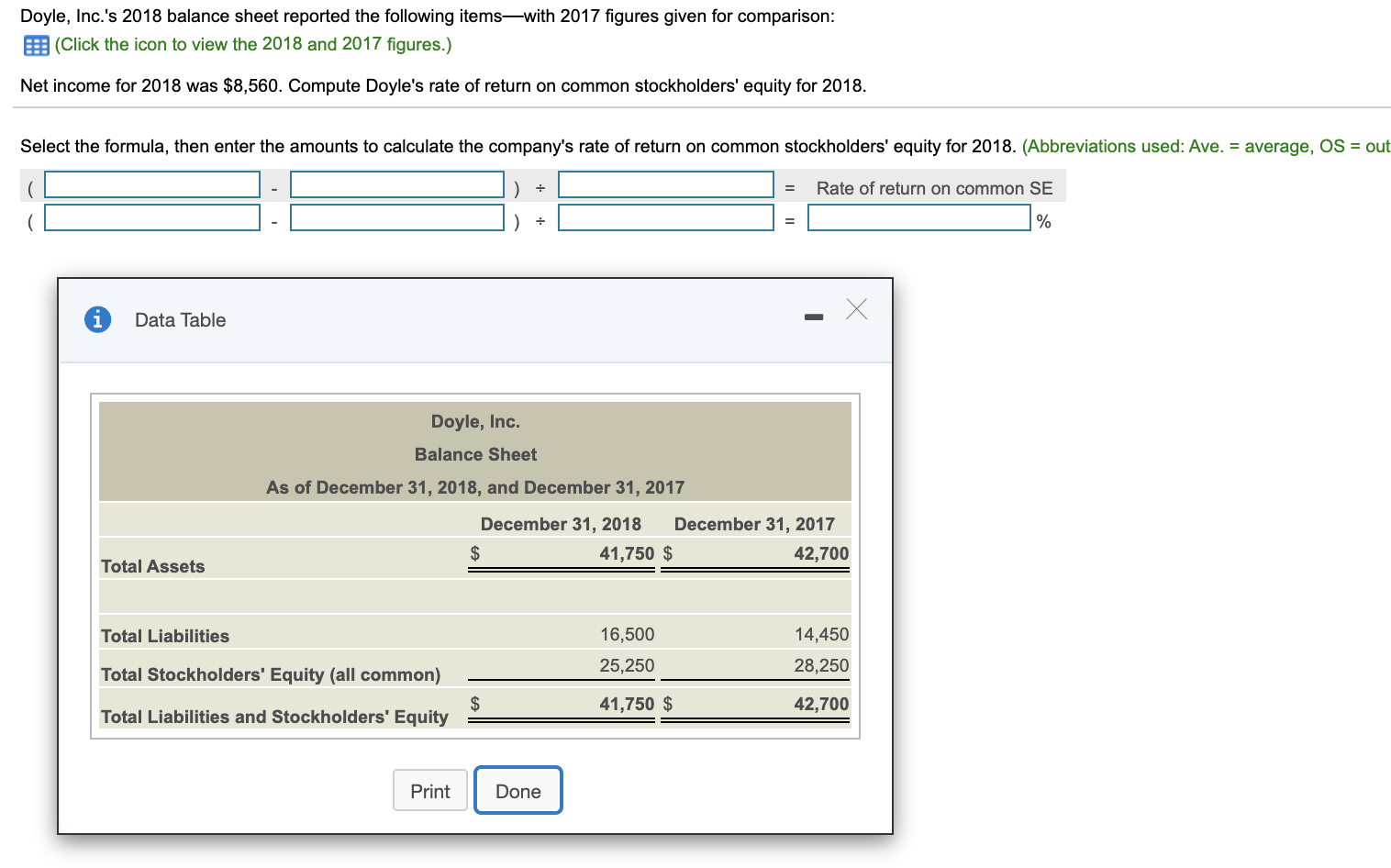Screen dimensions: 1391x868
Task: Click the blue info icon beside Data Table
Action: [x=97, y=319]
